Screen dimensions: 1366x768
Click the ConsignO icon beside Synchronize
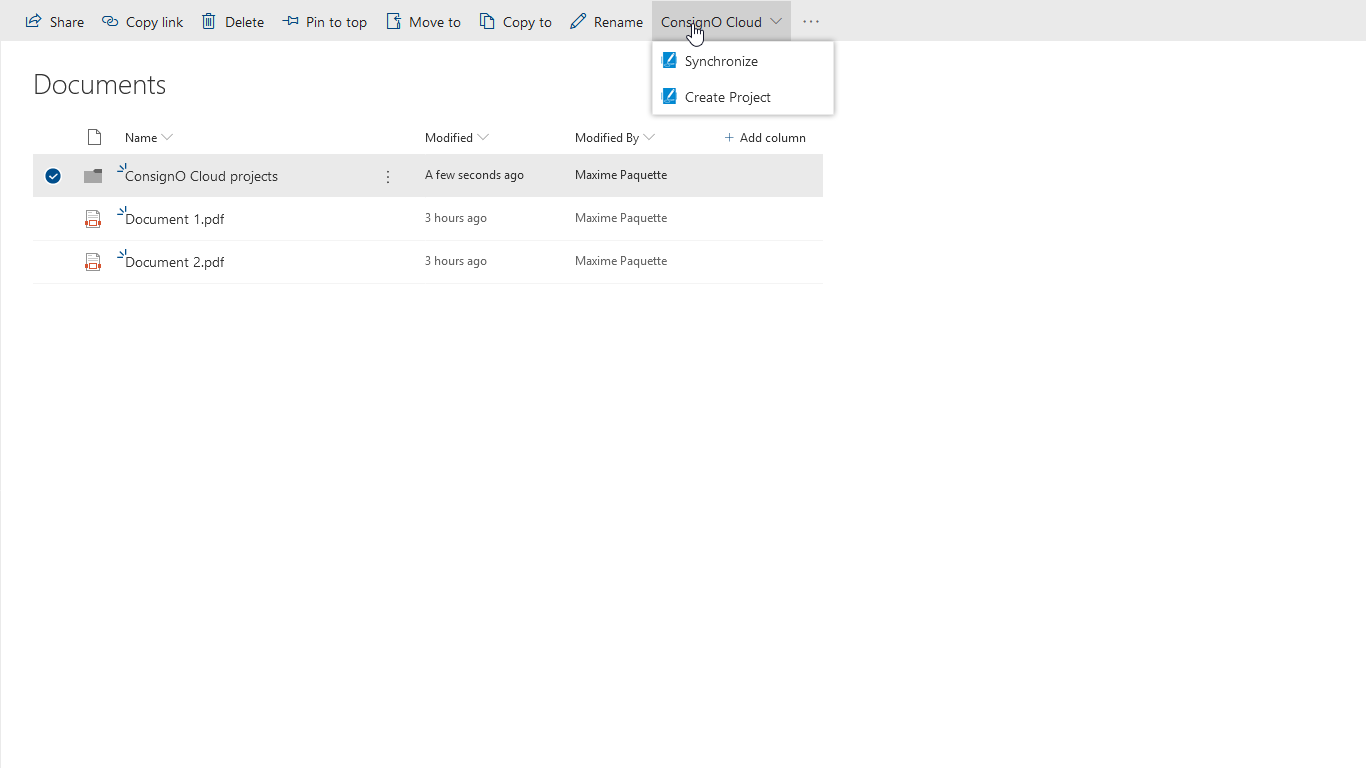pos(670,60)
